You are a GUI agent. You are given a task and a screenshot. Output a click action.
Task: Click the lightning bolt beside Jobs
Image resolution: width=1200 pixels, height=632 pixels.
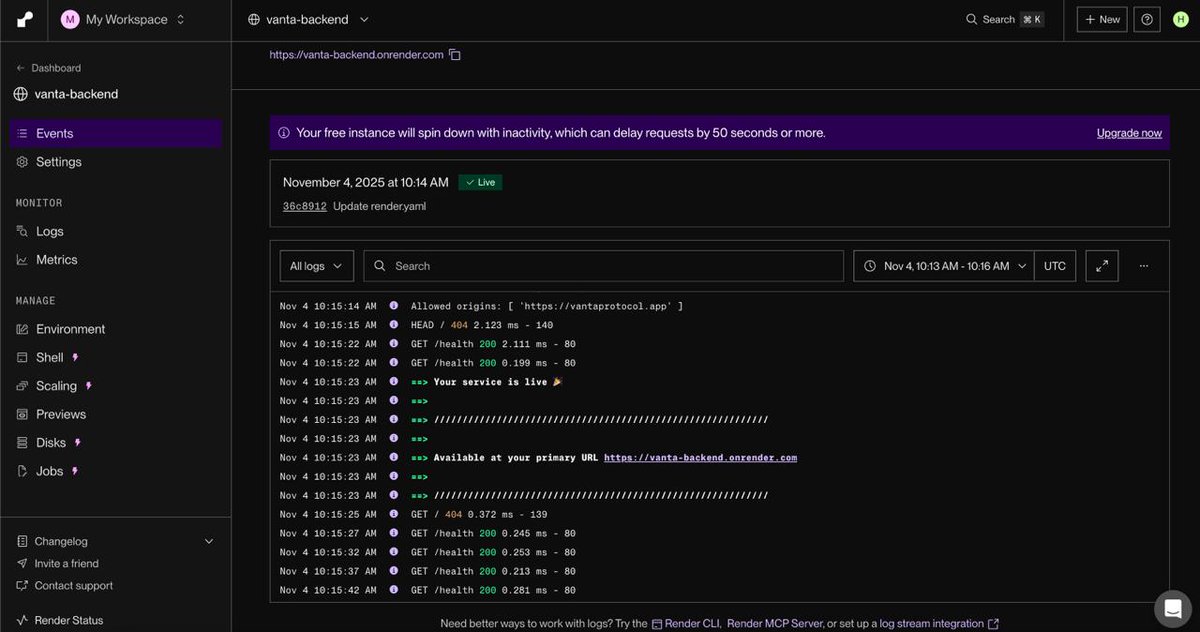pyautogui.click(x=75, y=471)
